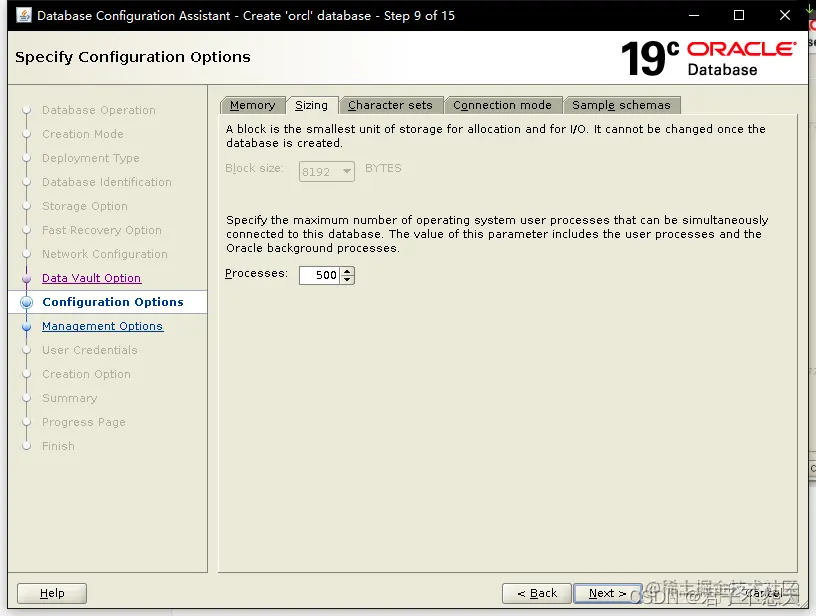The image size is (816, 616).
Task: Click the Database Identification step label
Action: 107,182
